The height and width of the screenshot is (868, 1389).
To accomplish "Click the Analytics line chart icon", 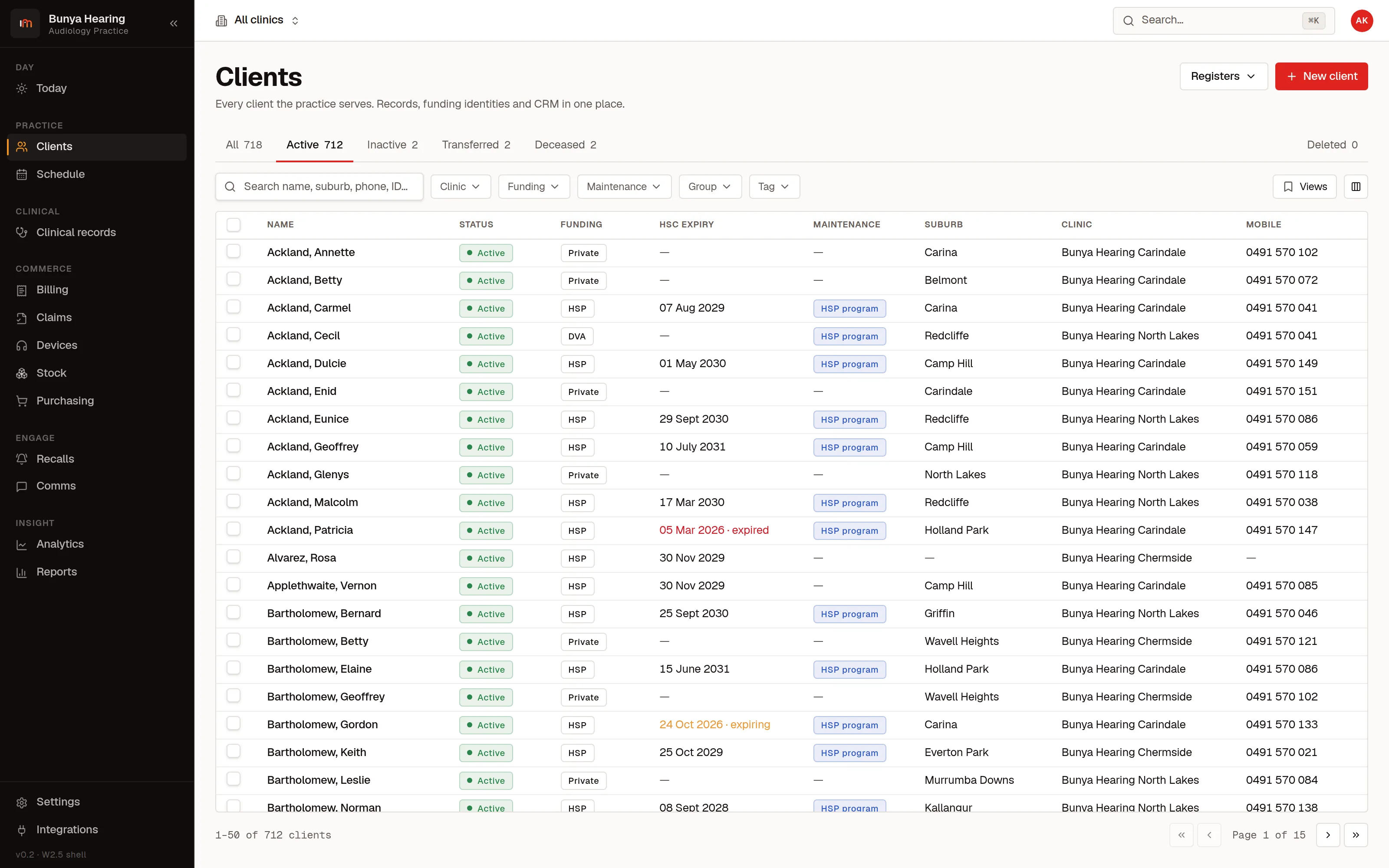I will point(22,544).
